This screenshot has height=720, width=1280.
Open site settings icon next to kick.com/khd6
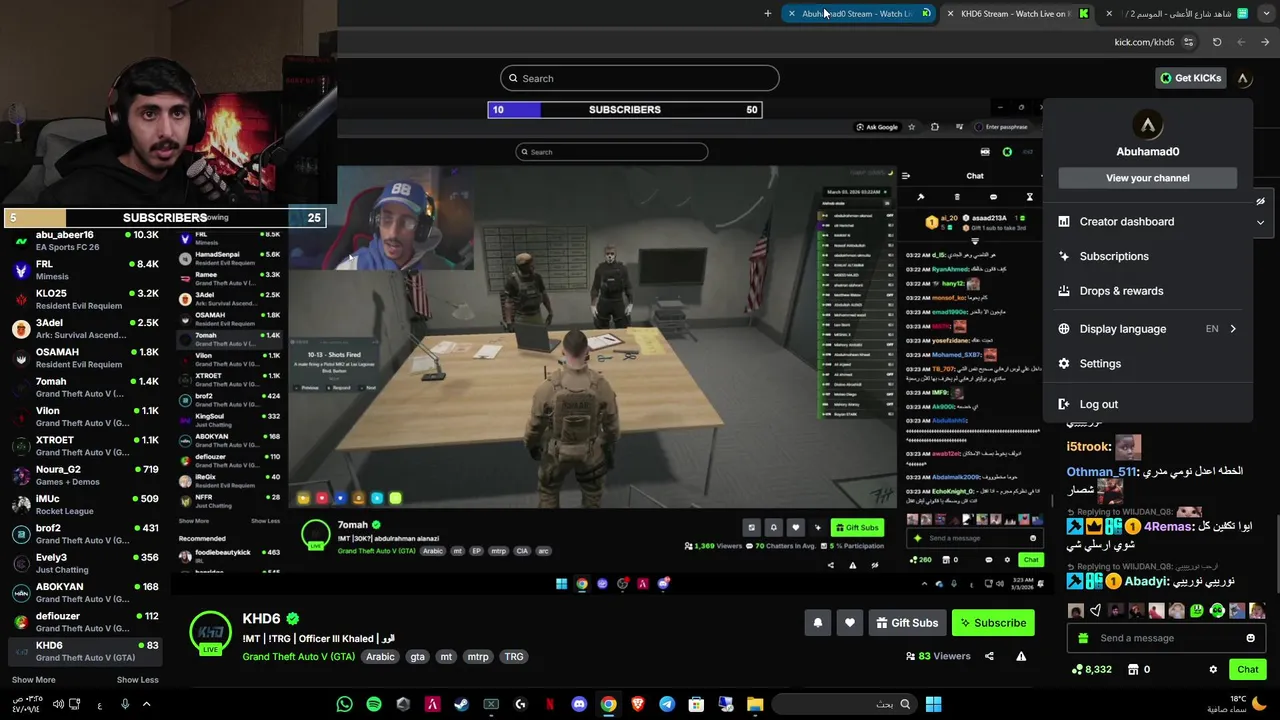click(1188, 42)
